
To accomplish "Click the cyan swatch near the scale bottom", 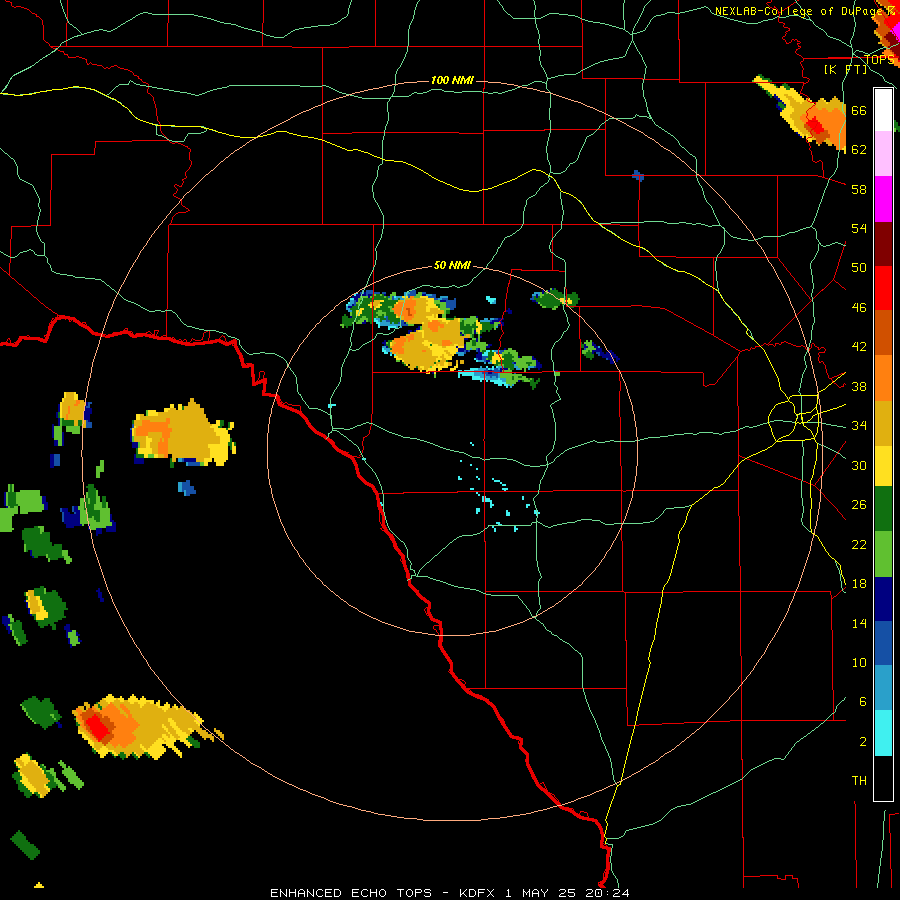I will [x=883, y=733].
